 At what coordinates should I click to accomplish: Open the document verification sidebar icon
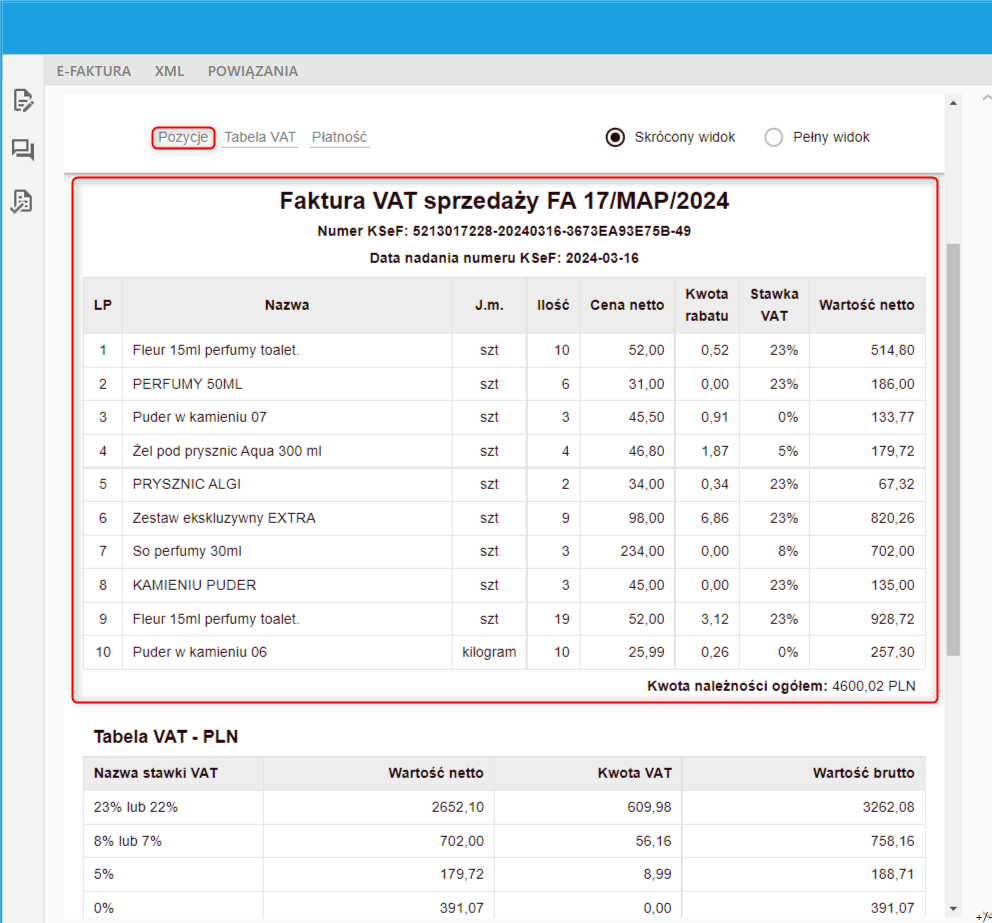(x=22, y=202)
